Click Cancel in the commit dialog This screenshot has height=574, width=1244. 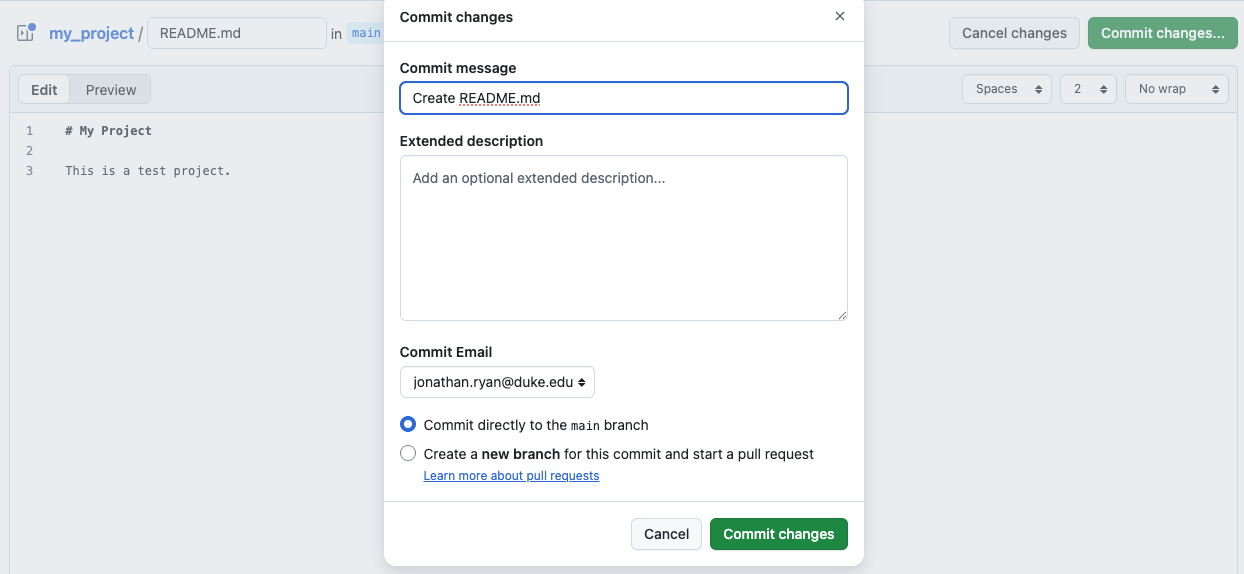click(x=666, y=534)
